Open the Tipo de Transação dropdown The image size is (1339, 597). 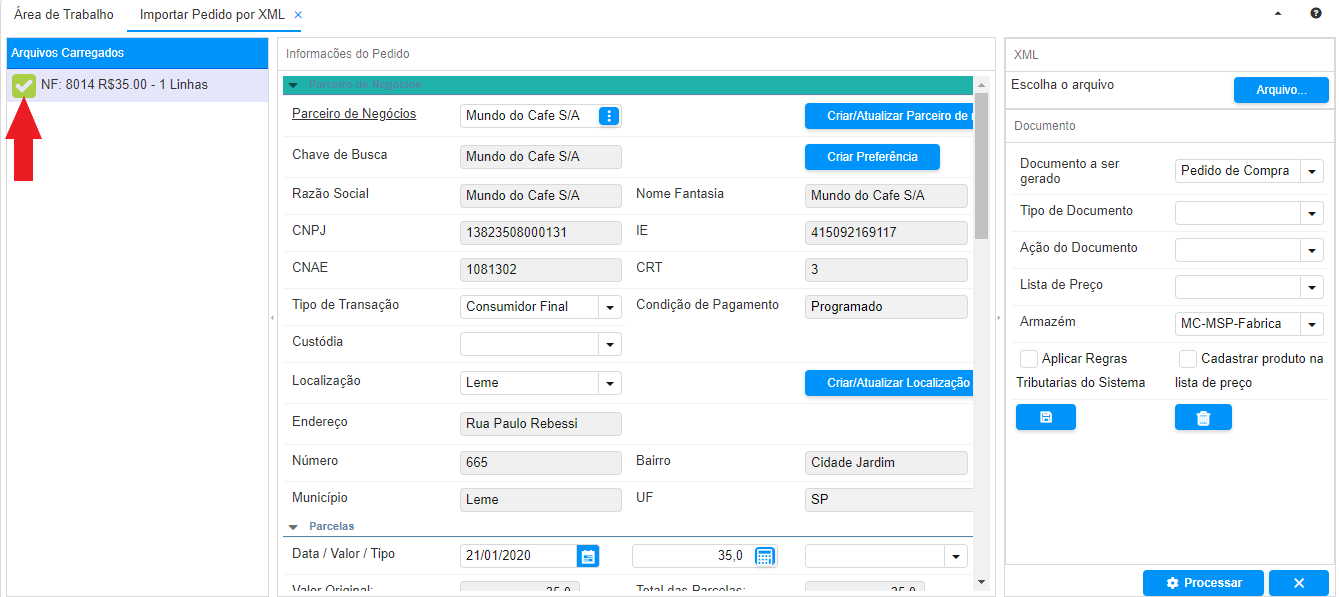610,307
